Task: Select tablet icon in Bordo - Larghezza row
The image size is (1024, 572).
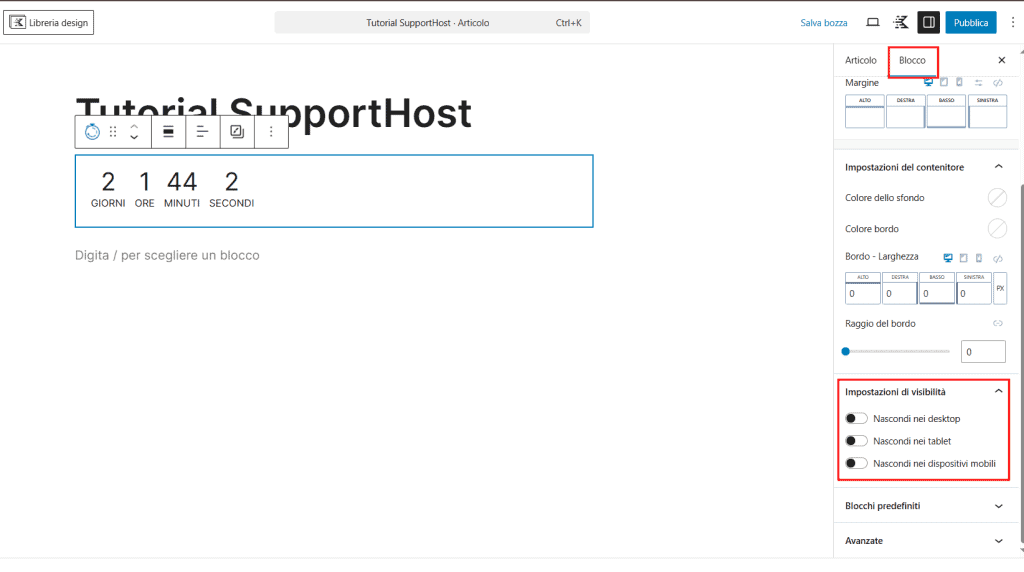Action: click(963, 258)
